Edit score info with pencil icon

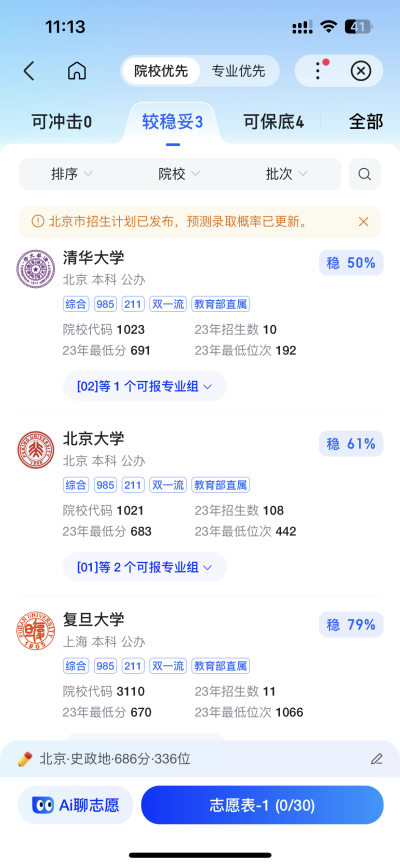pos(377,759)
